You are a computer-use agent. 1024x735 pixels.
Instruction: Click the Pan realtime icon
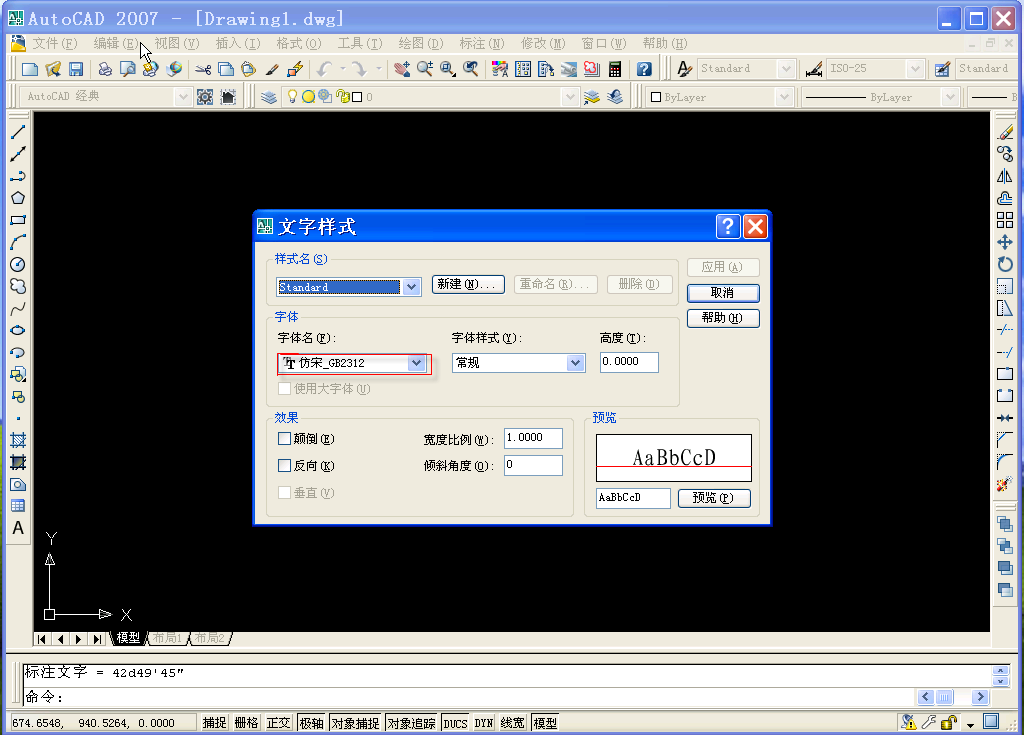coord(402,69)
